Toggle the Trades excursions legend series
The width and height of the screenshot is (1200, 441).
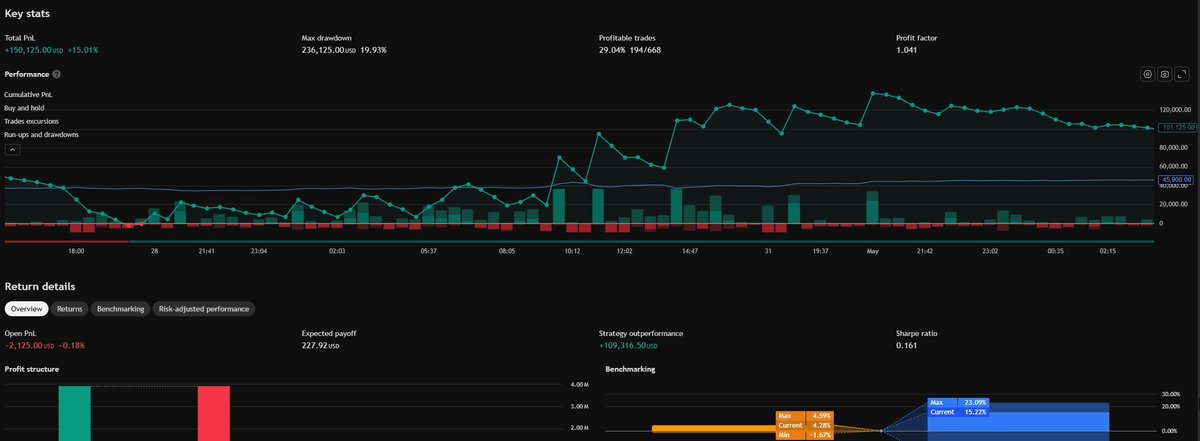click(31, 121)
